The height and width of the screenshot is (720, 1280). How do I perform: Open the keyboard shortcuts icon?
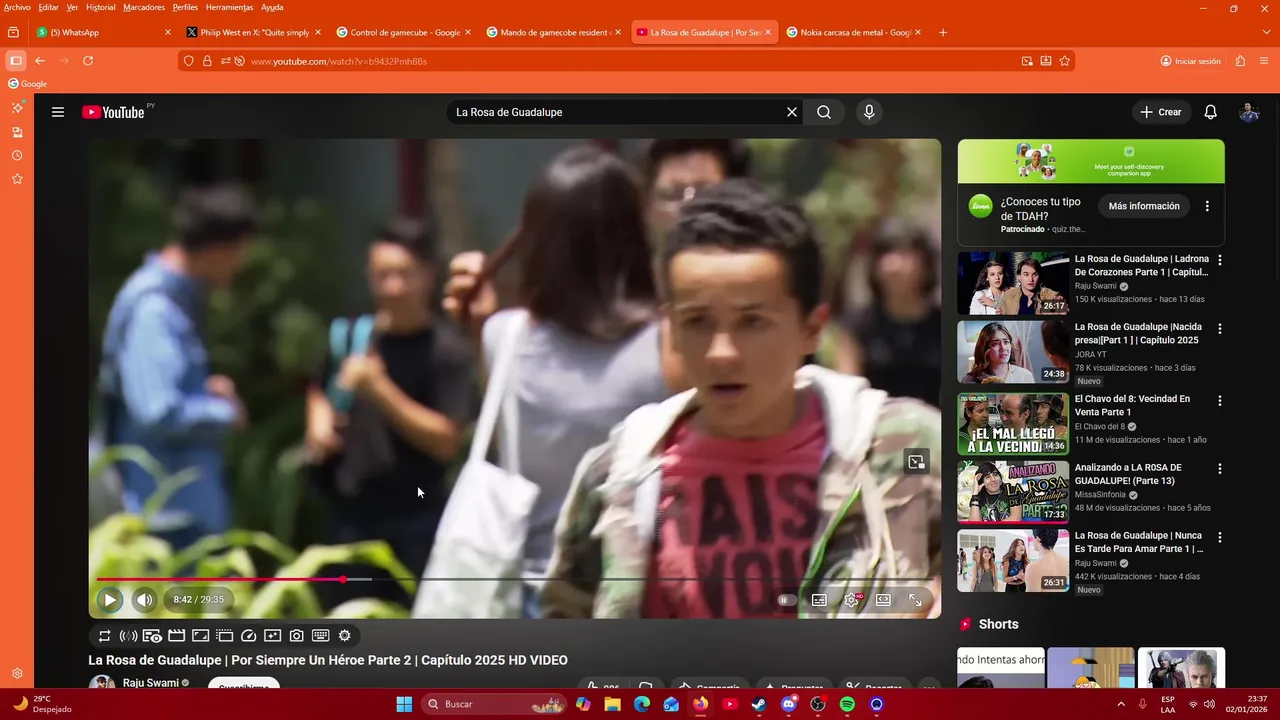pyautogui.click(x=321, y=636)
